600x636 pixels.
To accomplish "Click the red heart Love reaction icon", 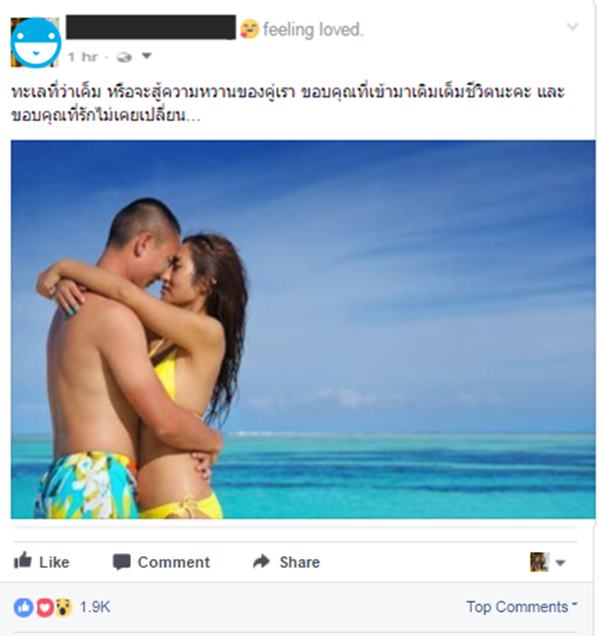I will [x=45, y=608].
